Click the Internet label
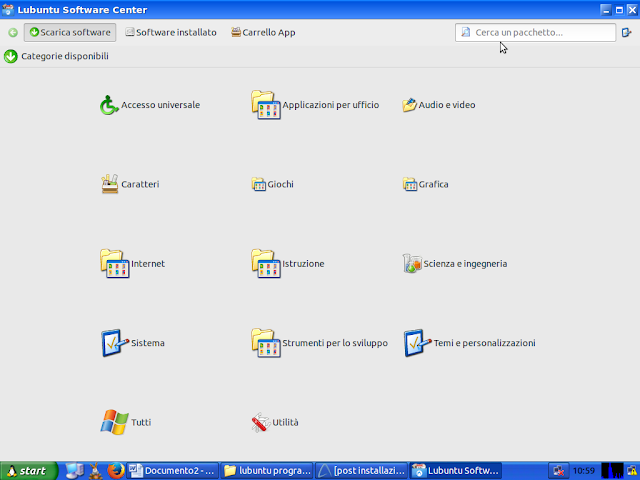 click(x=148, y=264)
